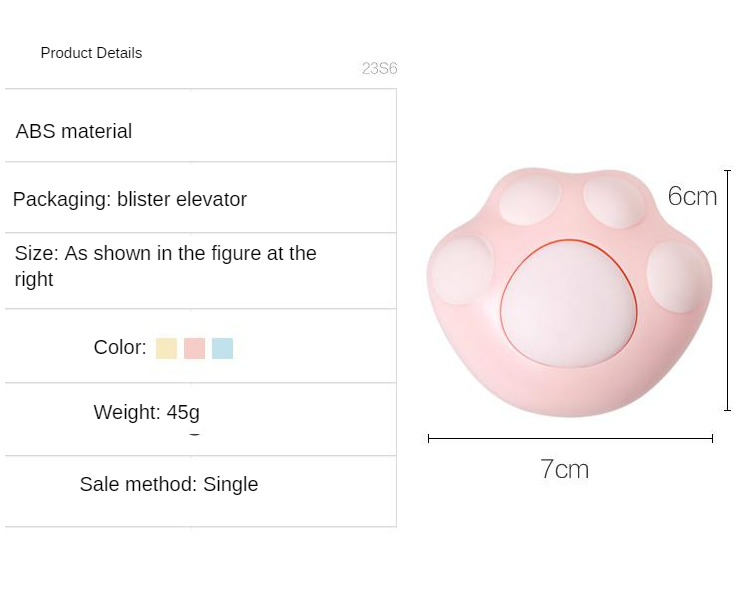The height and width of the screenshot is (607, 750).
Task: Select the yellow color swatch
Action: tap(166, 348)
